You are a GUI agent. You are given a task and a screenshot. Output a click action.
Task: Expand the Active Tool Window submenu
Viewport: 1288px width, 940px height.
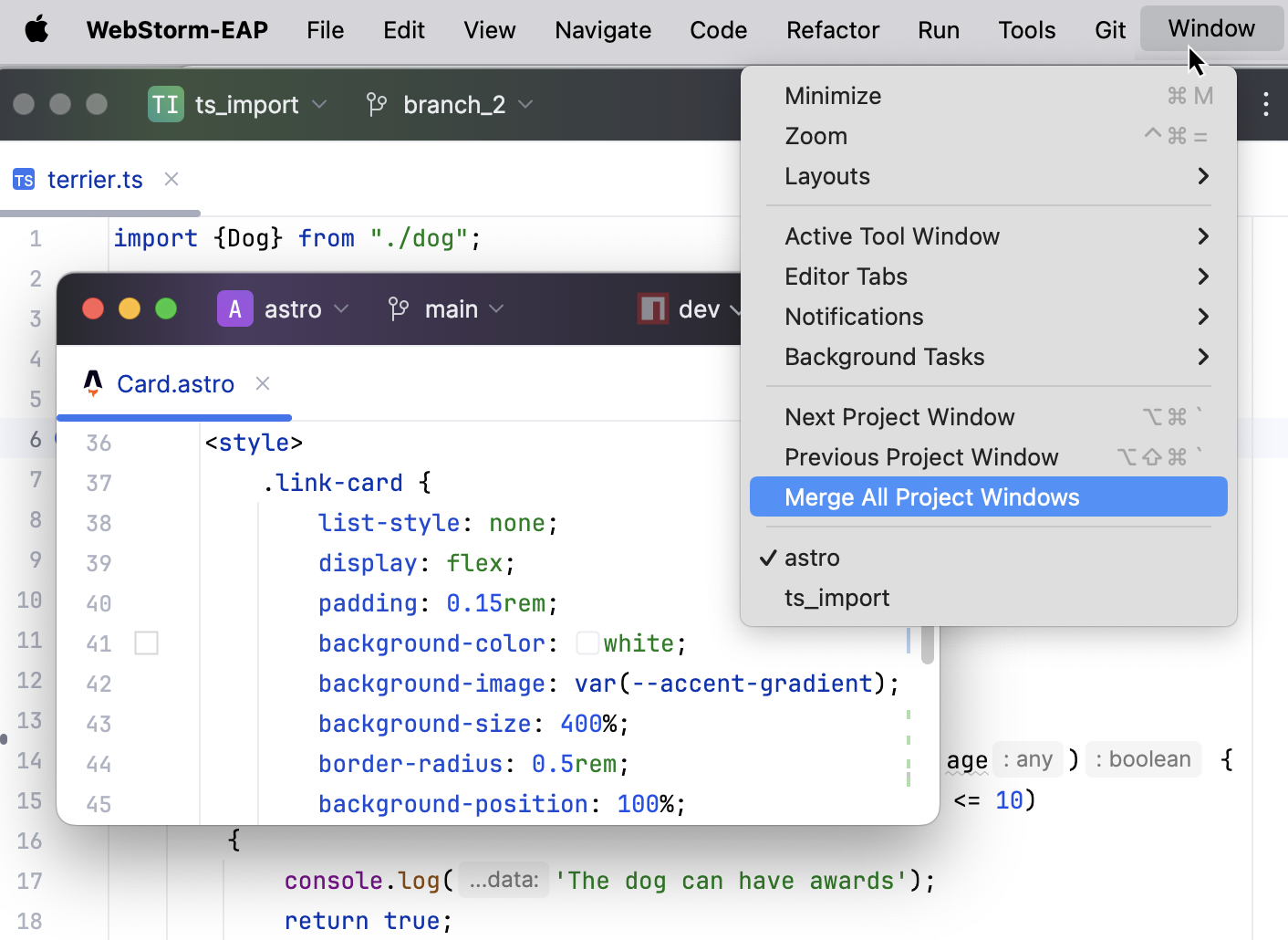pos(892,236)
